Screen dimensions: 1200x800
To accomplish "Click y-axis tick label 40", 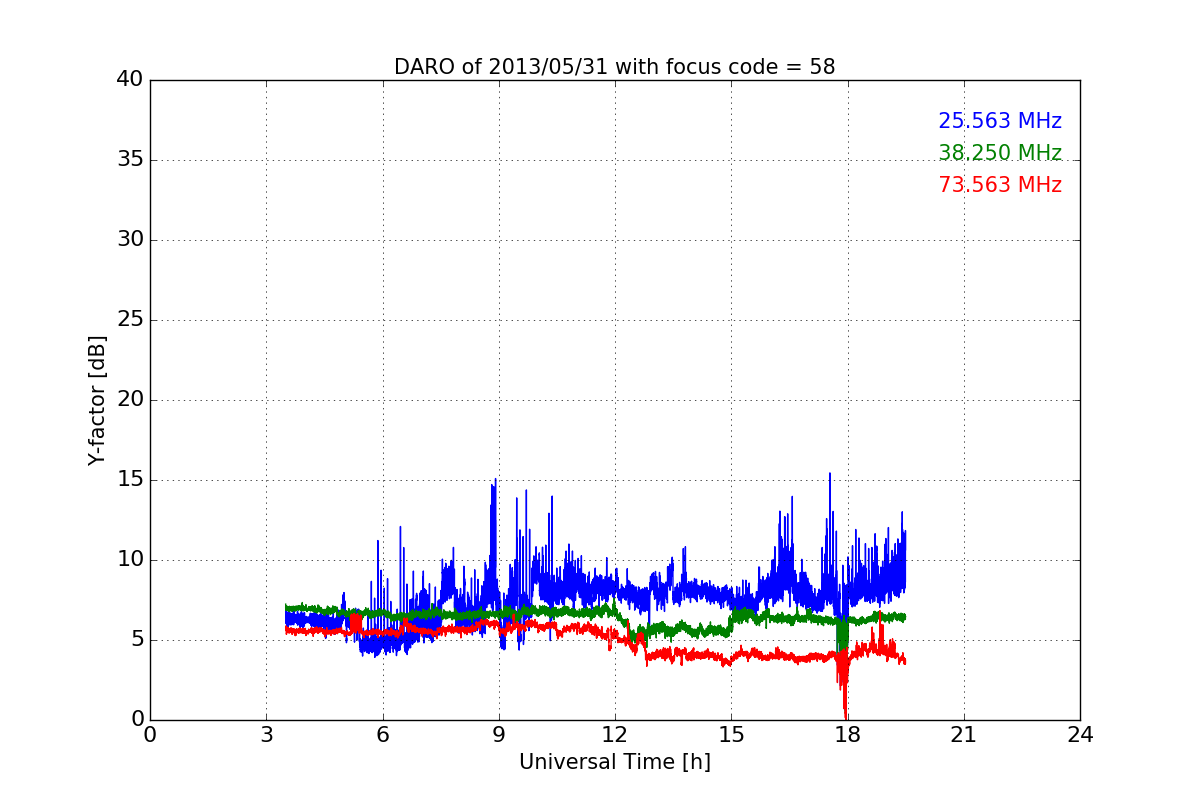I will pyautogui.click(x=130, y=80).
